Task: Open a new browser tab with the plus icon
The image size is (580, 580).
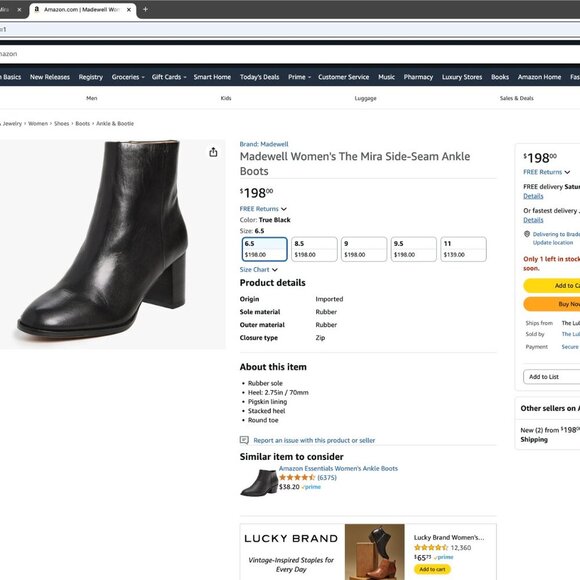Action: click(x=145, y=9)
